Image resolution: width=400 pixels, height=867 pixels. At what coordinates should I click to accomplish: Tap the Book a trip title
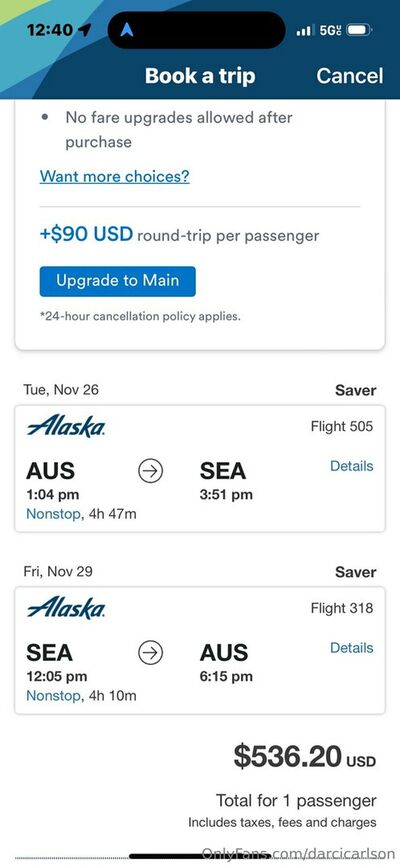pos(200,76)
